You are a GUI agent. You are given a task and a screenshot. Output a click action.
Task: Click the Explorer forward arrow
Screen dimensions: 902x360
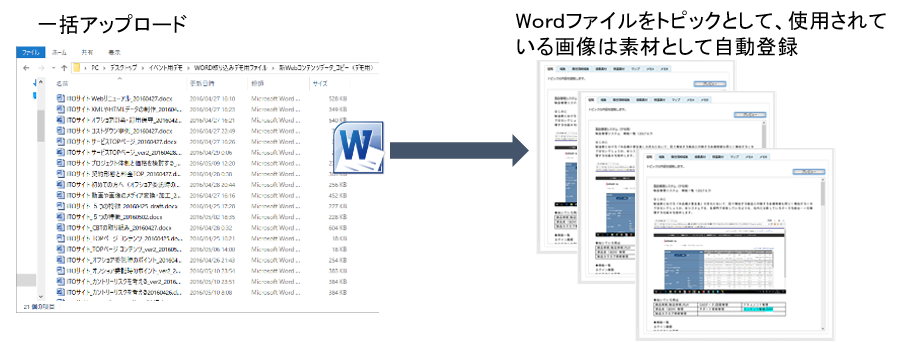click(41, 68)
